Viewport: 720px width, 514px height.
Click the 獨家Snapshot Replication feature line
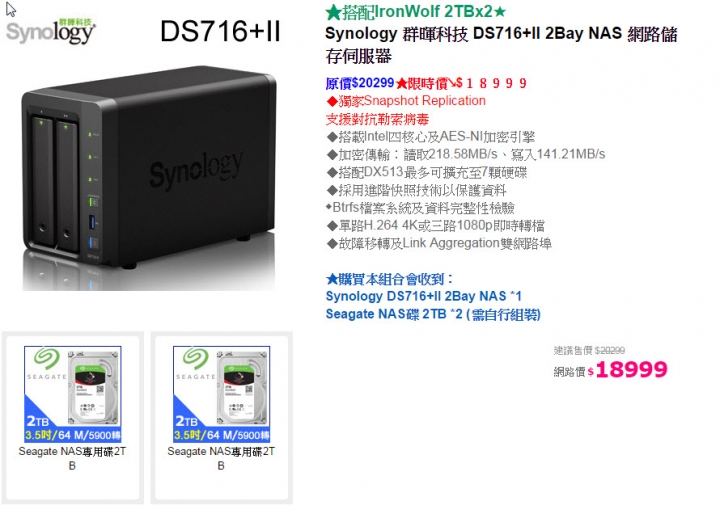(x=406, y=101)
